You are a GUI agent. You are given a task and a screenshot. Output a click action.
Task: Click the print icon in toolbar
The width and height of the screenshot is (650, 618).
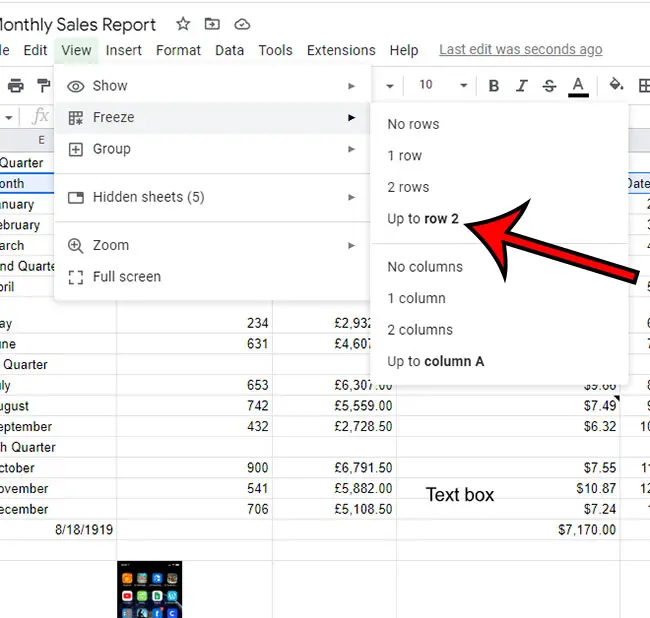coord(15,86)
